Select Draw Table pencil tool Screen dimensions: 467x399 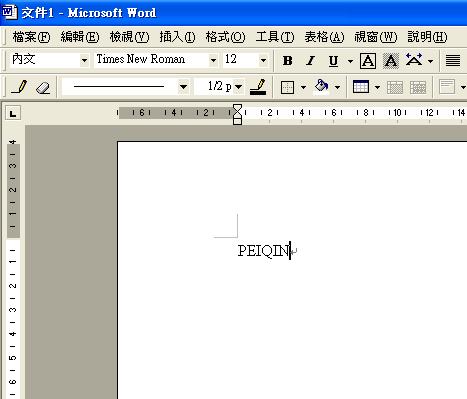[19, 87]
